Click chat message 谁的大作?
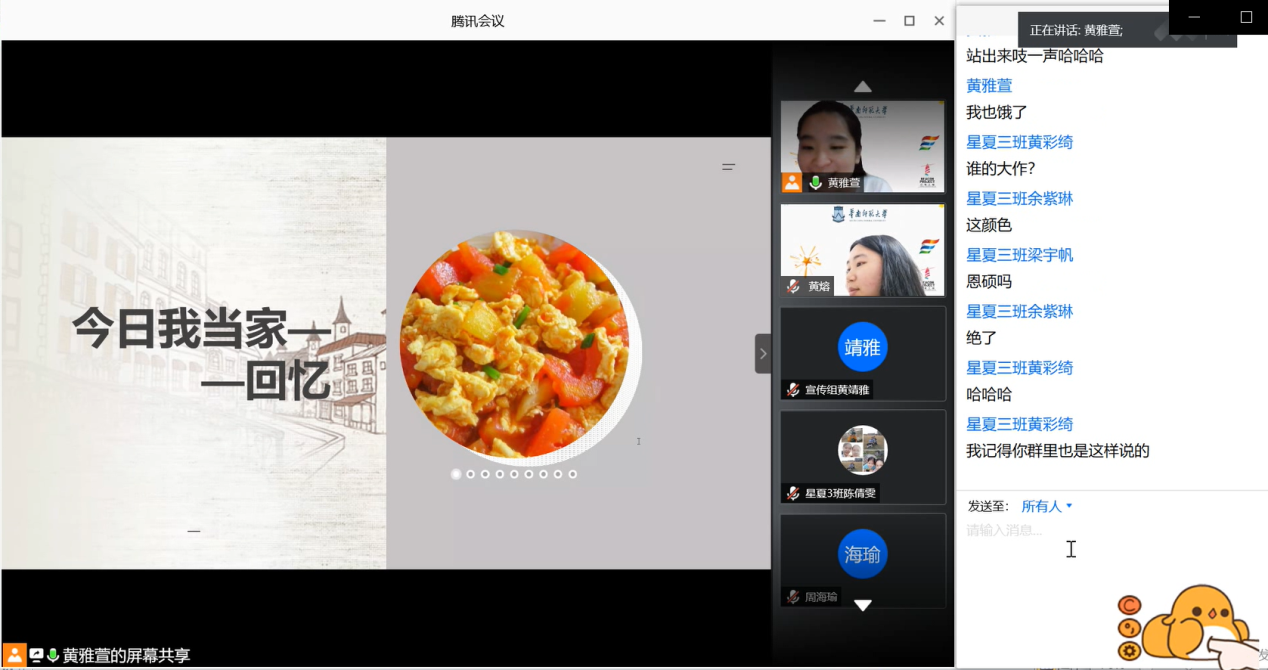 click(x=1001, y=169)
